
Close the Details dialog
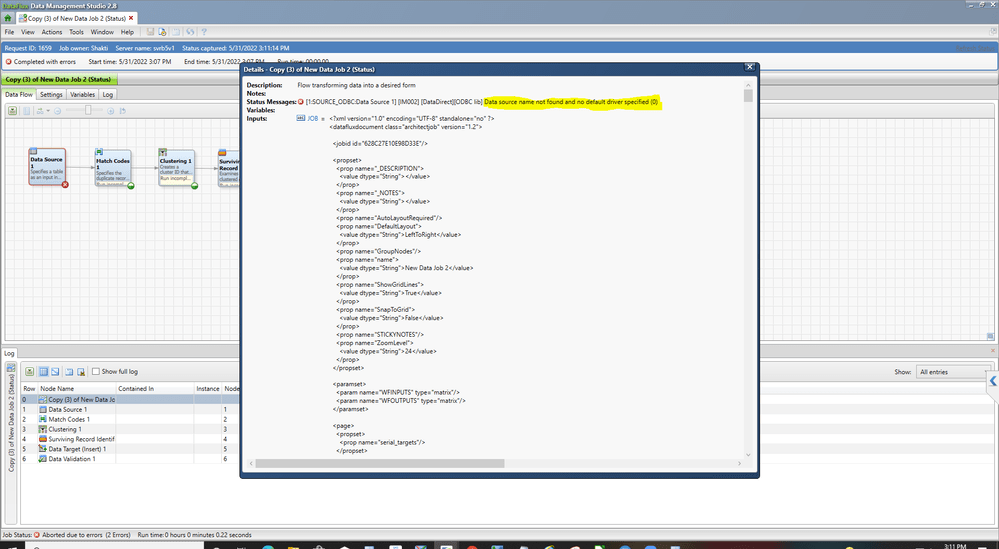point(750,67)
